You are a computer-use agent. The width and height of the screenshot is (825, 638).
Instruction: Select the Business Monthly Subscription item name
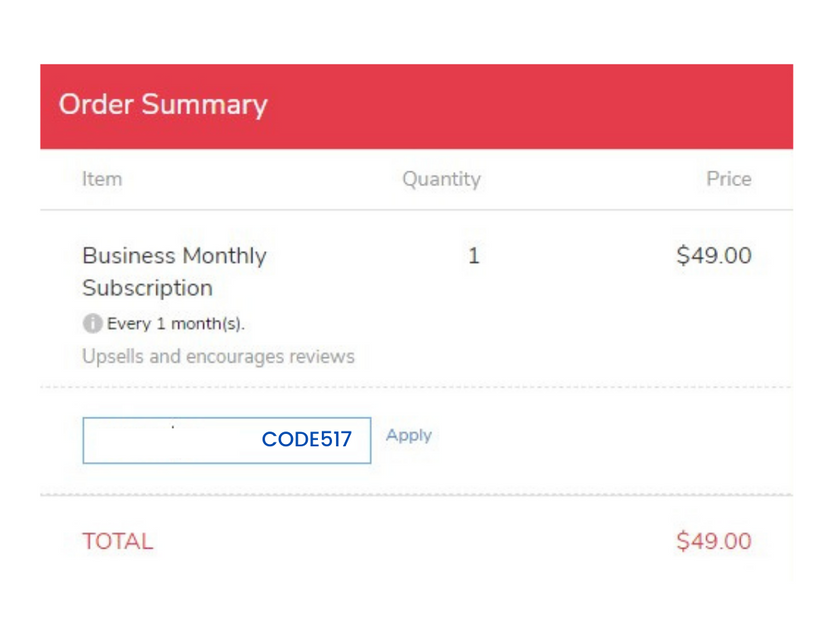tap(175, 272)
